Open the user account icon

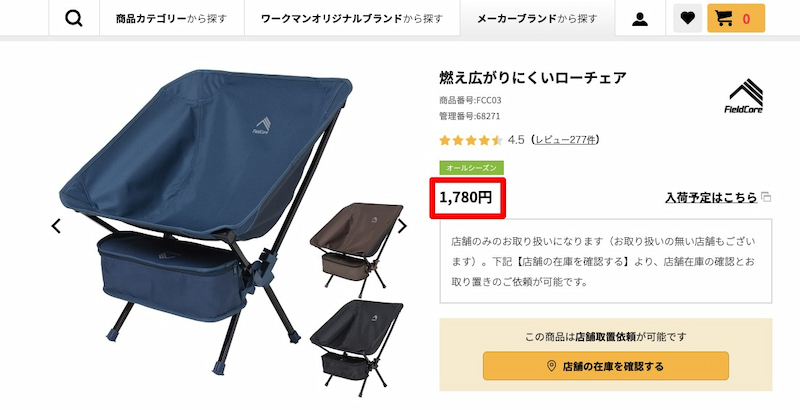[x=640, y=19]
